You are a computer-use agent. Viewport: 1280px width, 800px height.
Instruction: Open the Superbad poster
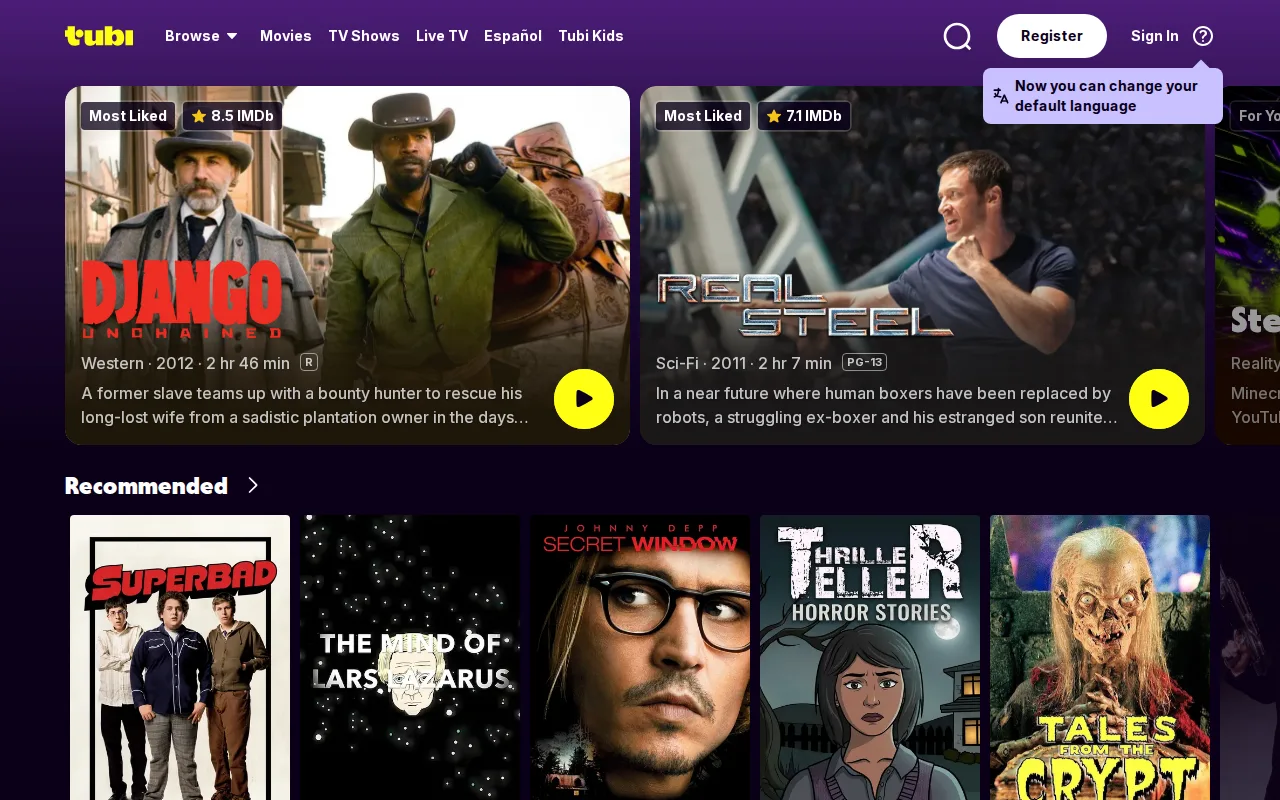pyautogui.click(x=180, y=657)
